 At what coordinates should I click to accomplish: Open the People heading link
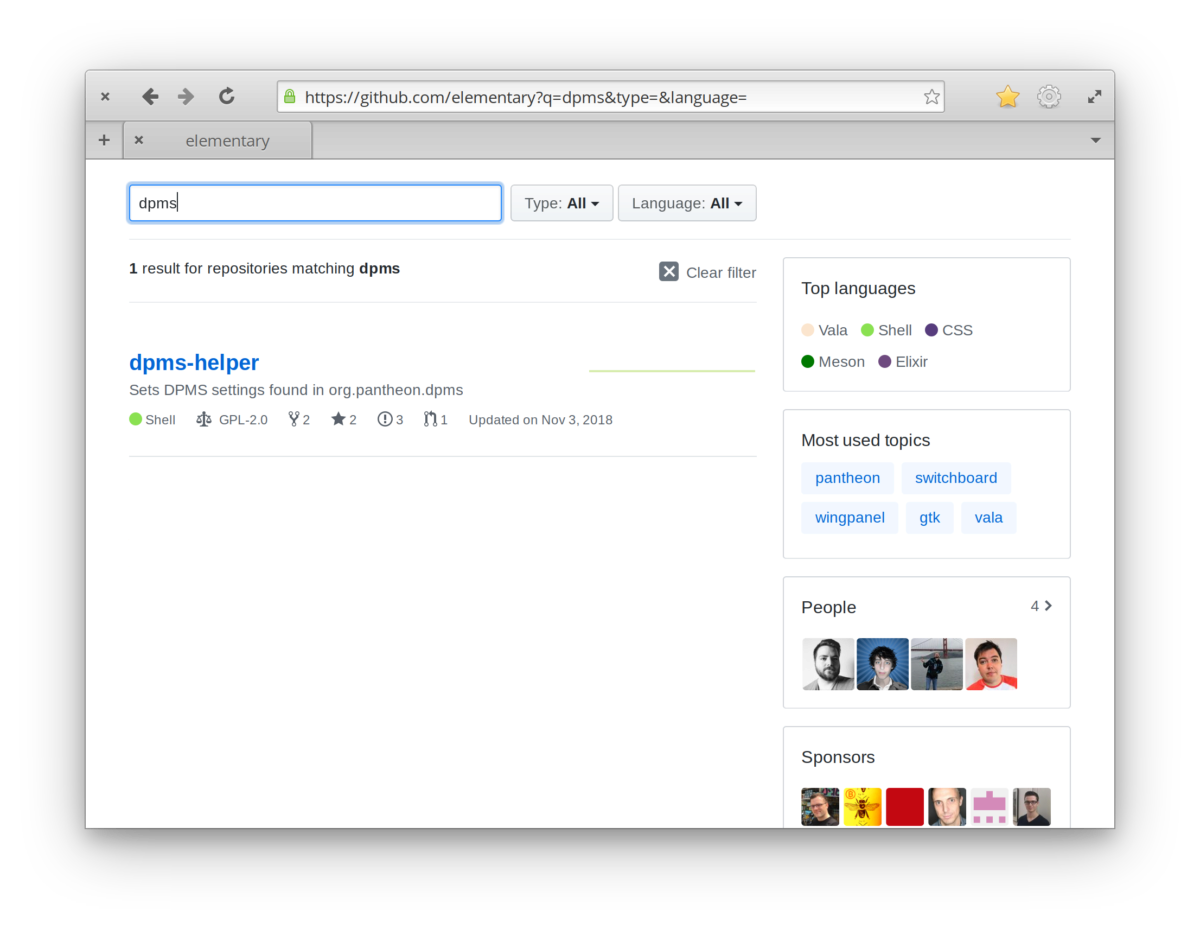828,607
